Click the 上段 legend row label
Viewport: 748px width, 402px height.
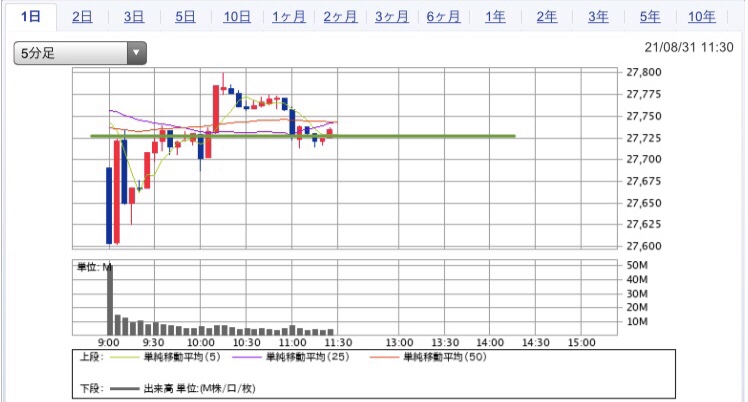91,357
